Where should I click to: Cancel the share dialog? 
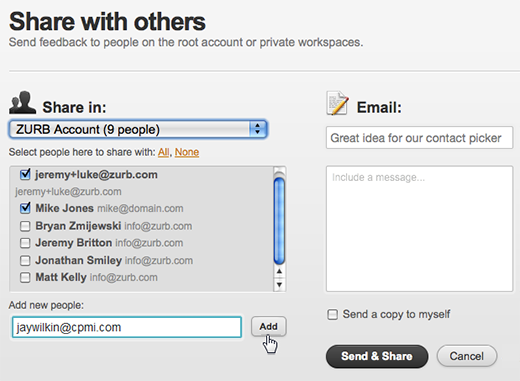pos(467,356)
